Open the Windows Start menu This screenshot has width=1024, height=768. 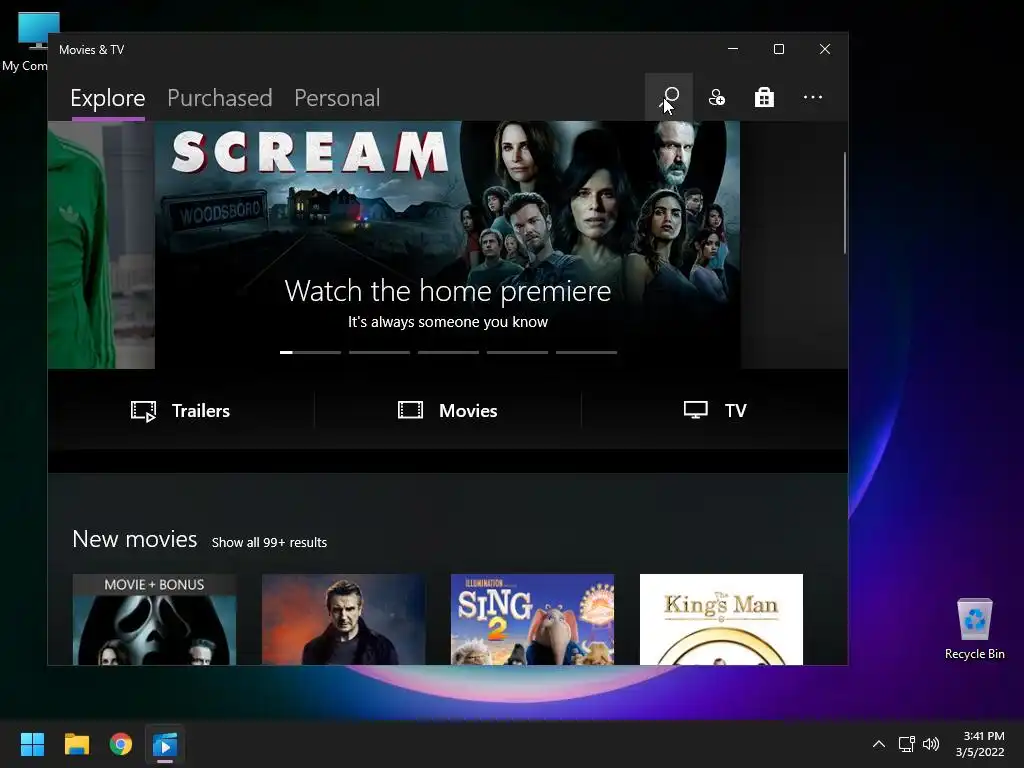point(32,744)
